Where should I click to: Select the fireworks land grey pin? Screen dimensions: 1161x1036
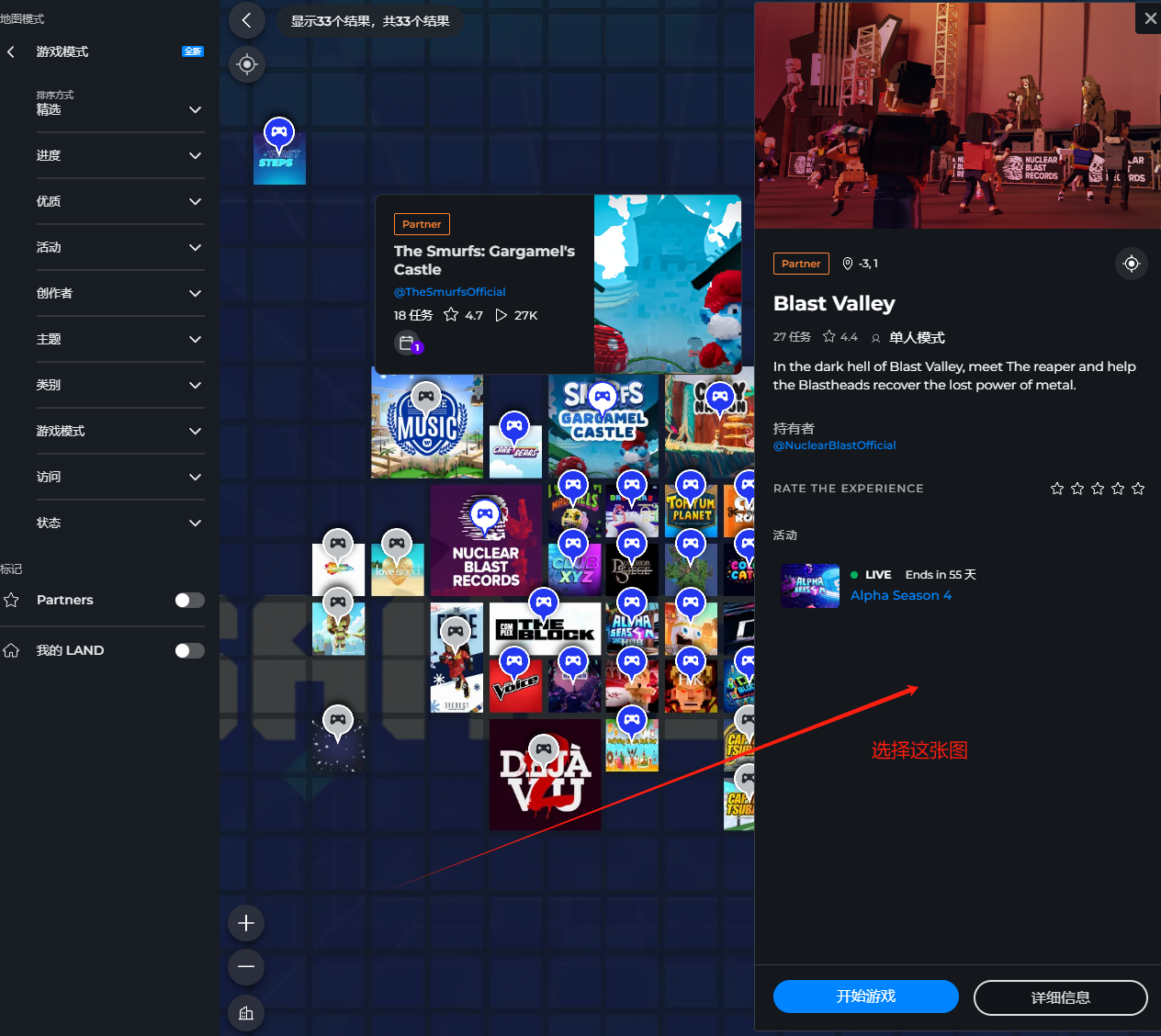click(x=338, y=722)
